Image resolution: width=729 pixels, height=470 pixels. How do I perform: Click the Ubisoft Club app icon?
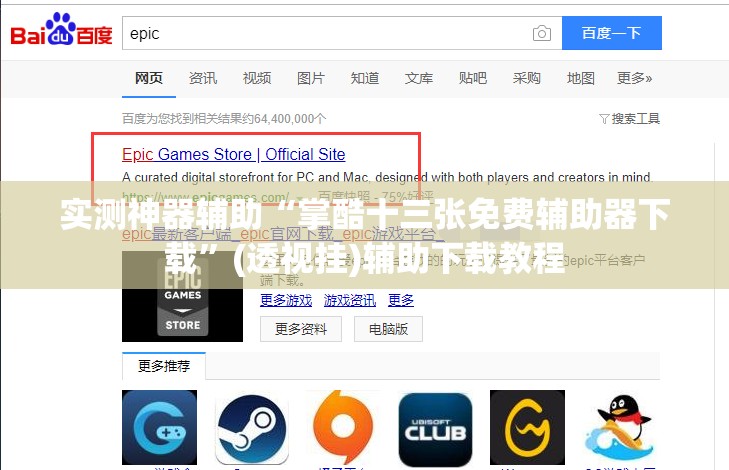click(435, 430)
